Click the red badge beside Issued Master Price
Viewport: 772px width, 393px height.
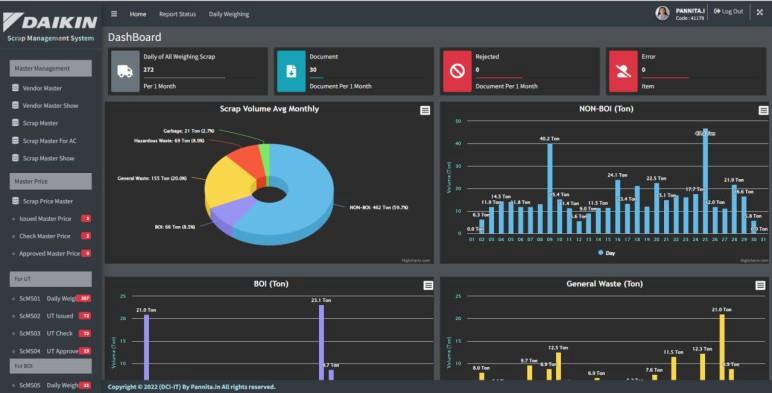[x=86, y=219]
